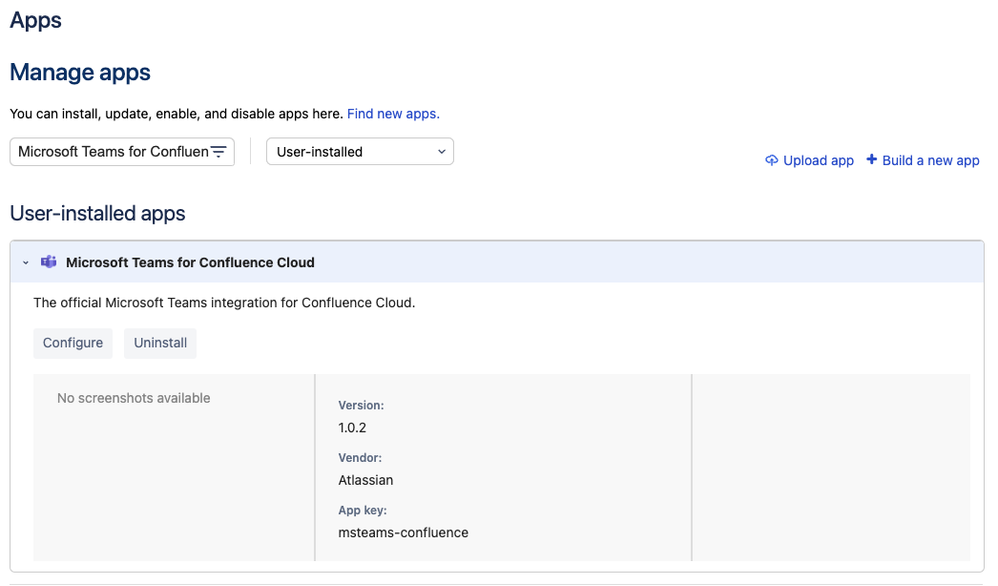The height and width of the screenshot is (586, 998).
Task: Click the cloud upload icon beside Upload app
Action: pos(771,160)
